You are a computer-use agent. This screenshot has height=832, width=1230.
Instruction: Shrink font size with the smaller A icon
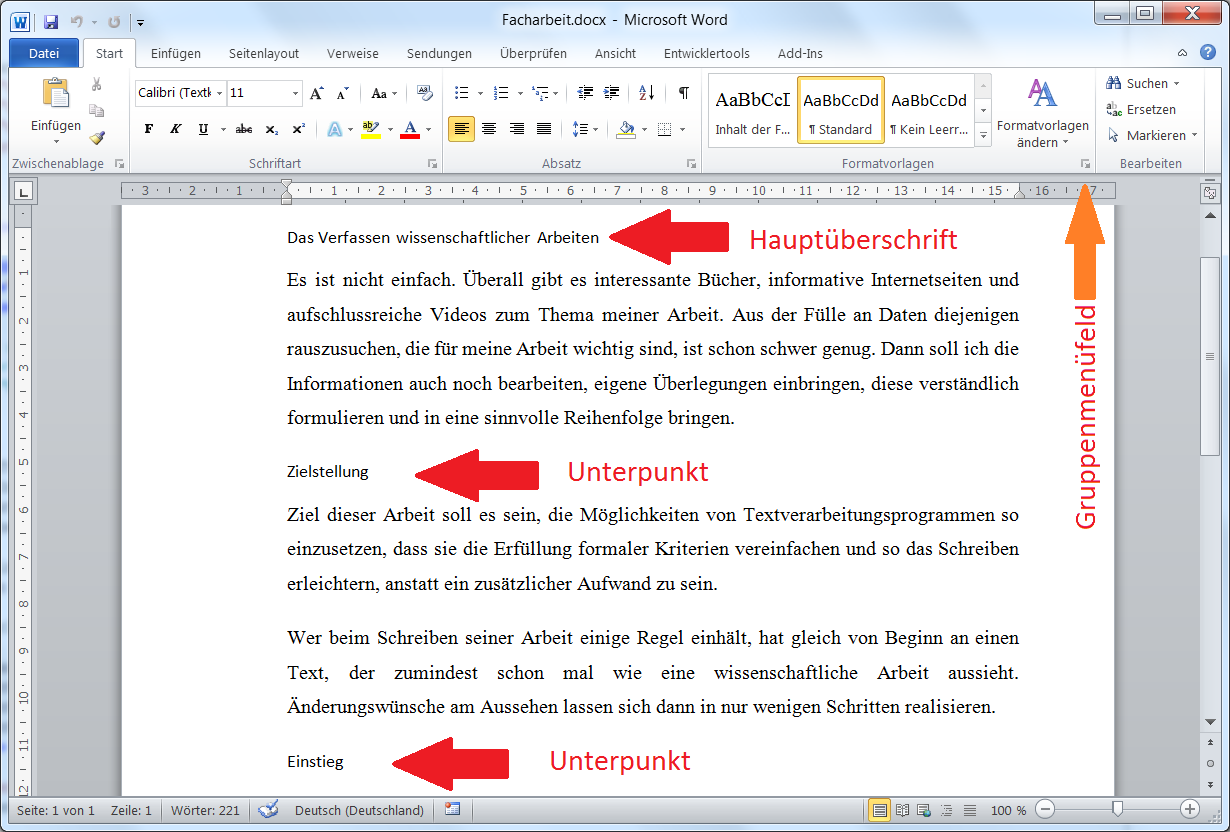342,93
